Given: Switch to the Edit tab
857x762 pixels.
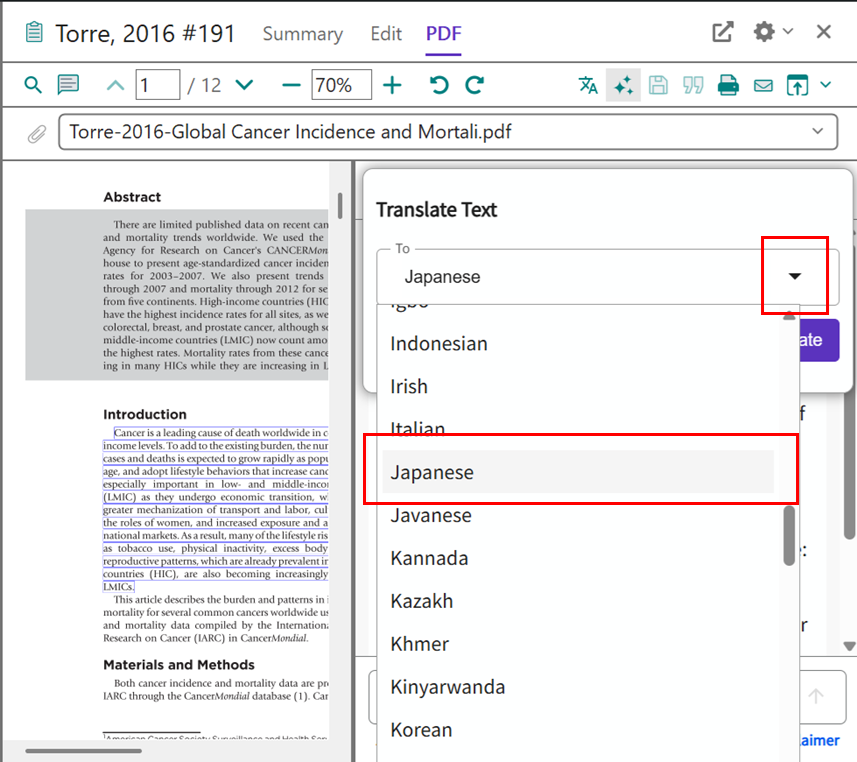Looking at the screenshot, I should (386, 34).
